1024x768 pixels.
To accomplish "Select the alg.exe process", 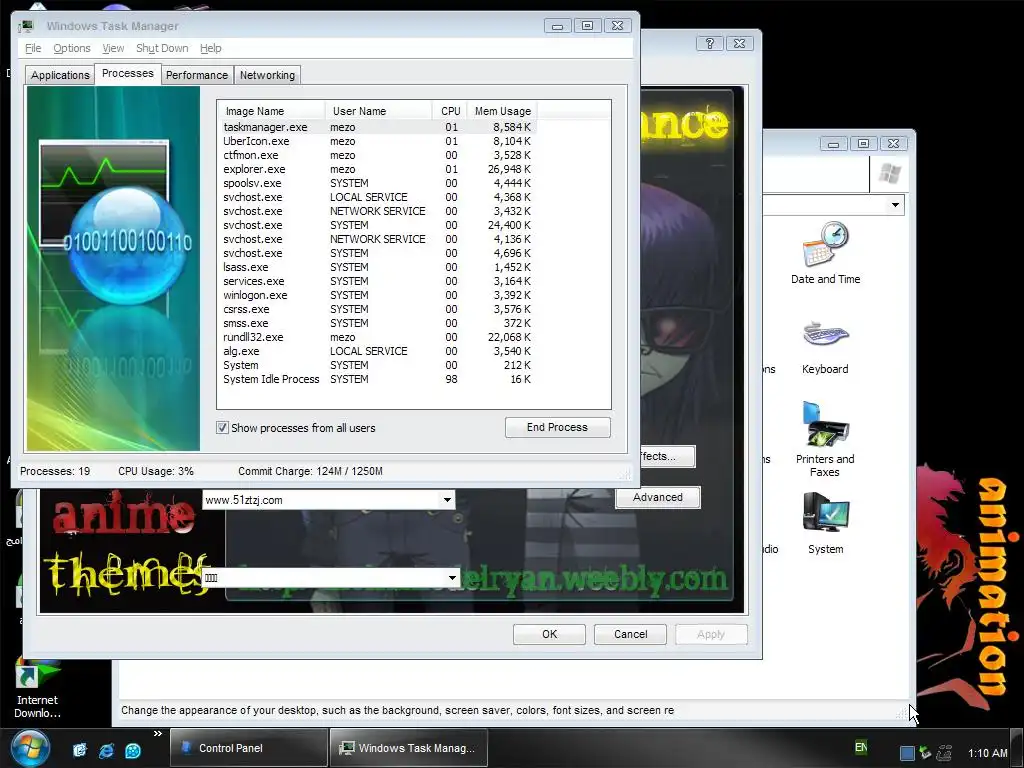I will coord(377,351).
